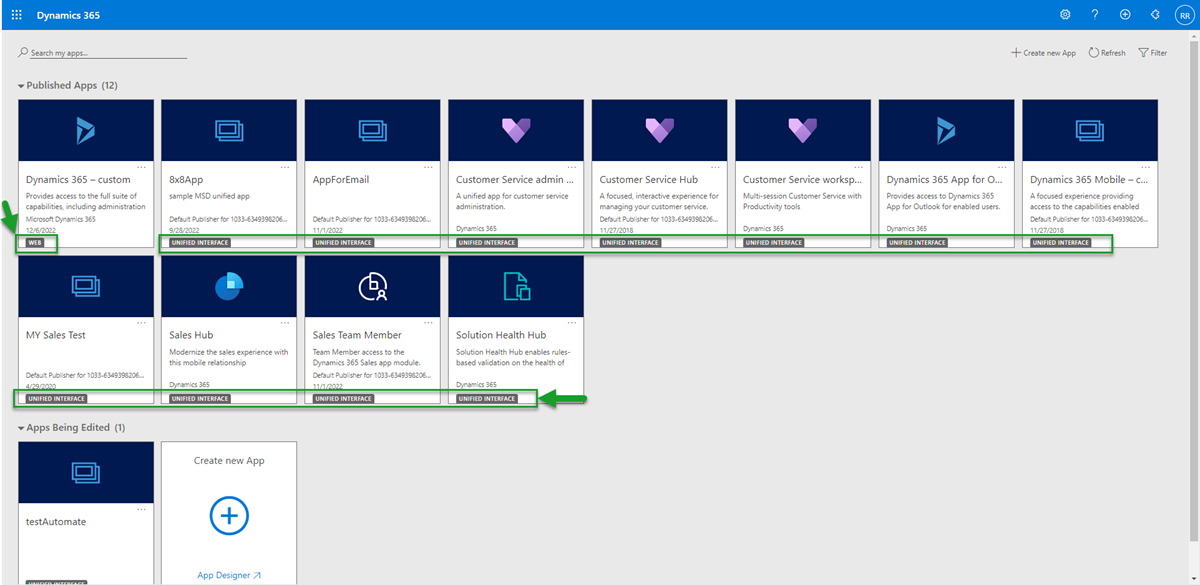Click the Create new App button
The image size is (1200, 585).
[1043, 52]
